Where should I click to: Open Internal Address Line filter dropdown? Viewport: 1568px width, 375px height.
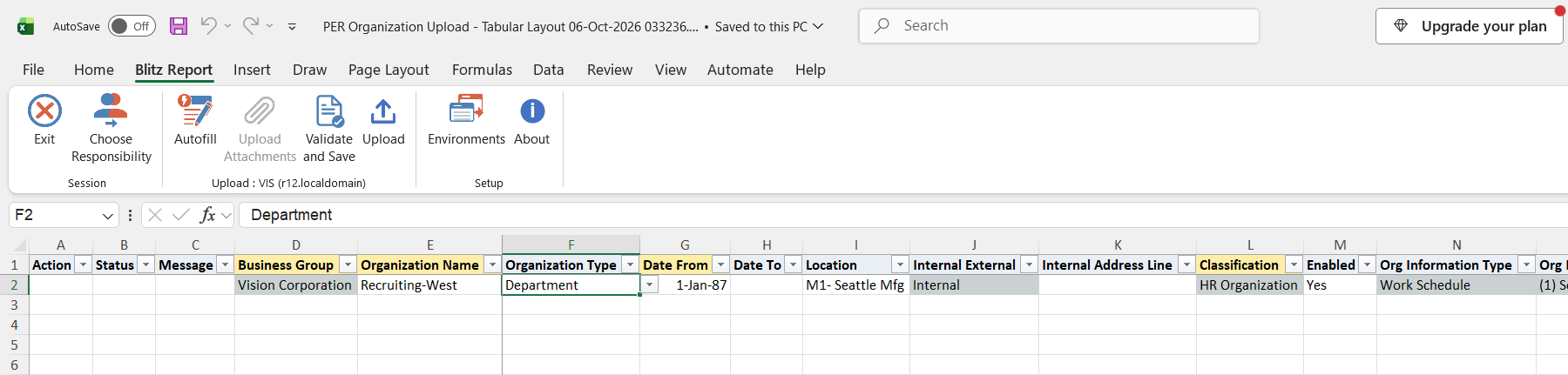(x=1186, y=265)
